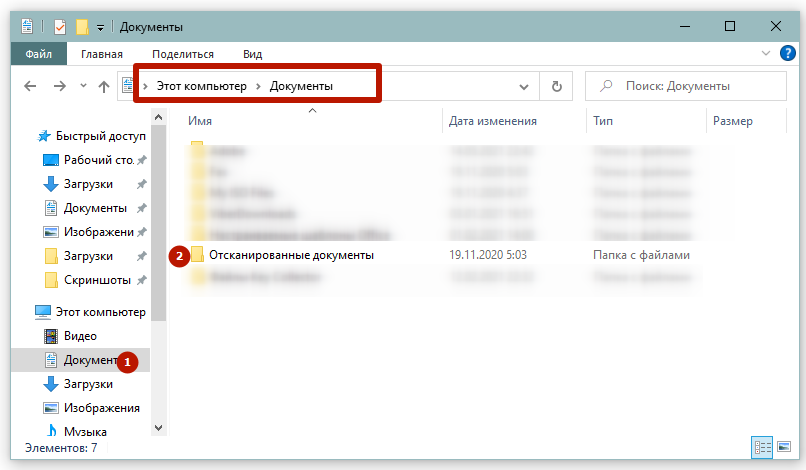
Task: Click Документы in the address bar path
Action: pyautogui.click(x=301, y=86)
